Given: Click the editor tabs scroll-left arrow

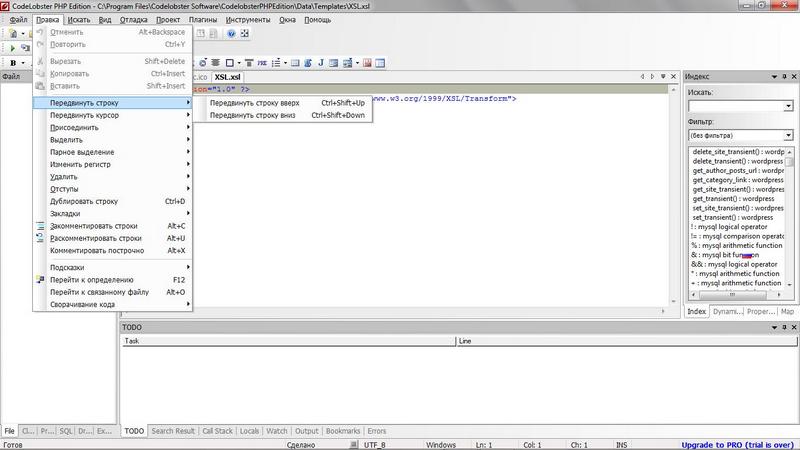Looking at the screenshot, I should 642,77.
